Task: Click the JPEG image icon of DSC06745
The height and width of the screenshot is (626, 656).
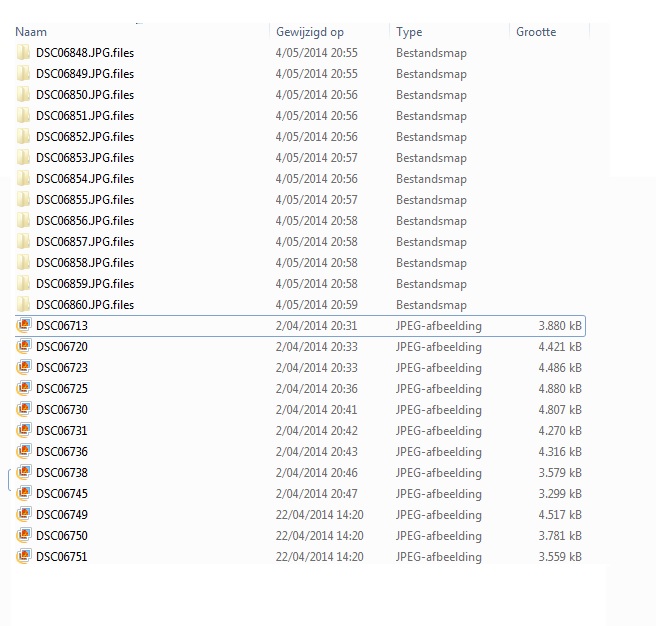Action: (x=24, y=493)
